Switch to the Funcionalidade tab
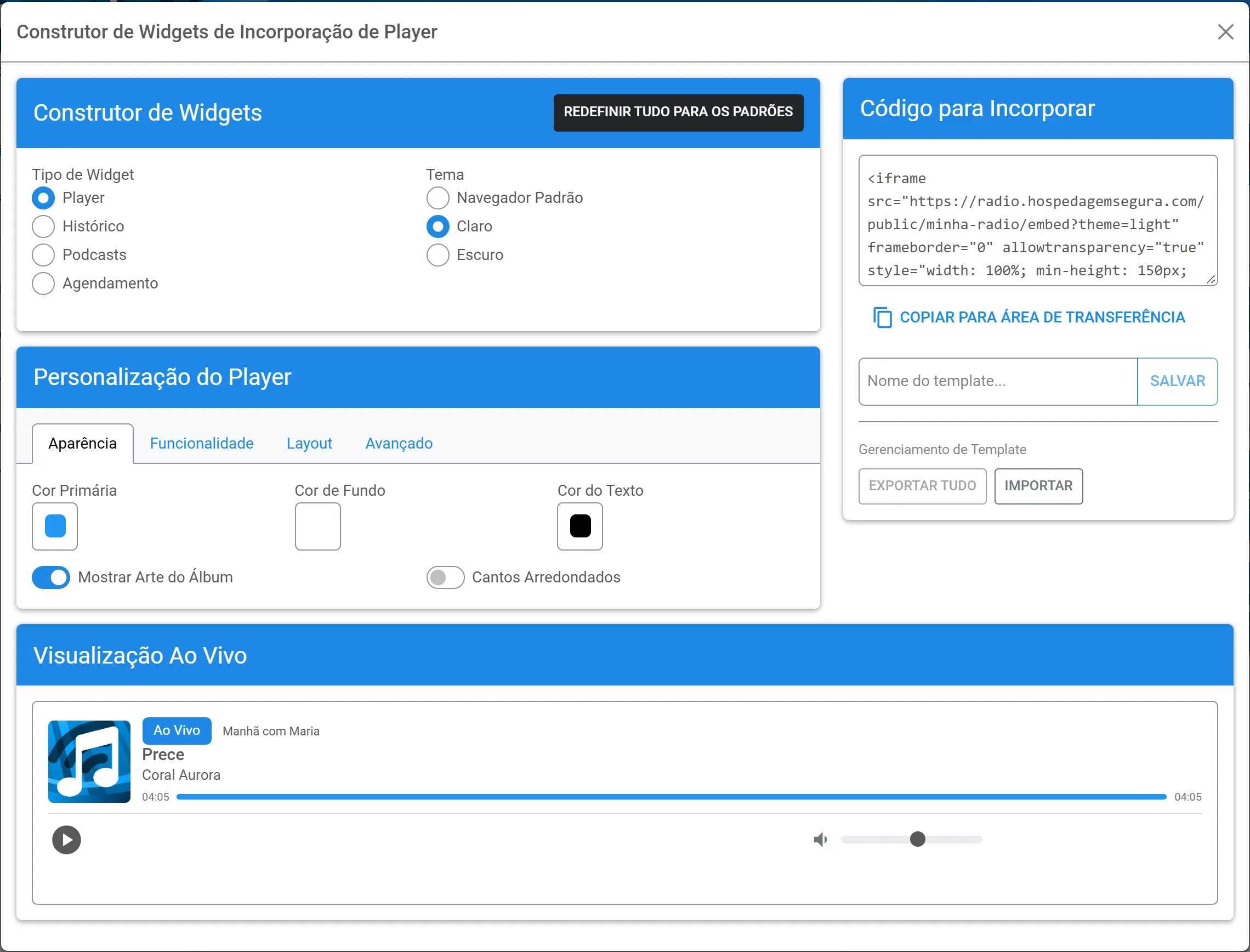1250x952 pixels. coord(202,443)
